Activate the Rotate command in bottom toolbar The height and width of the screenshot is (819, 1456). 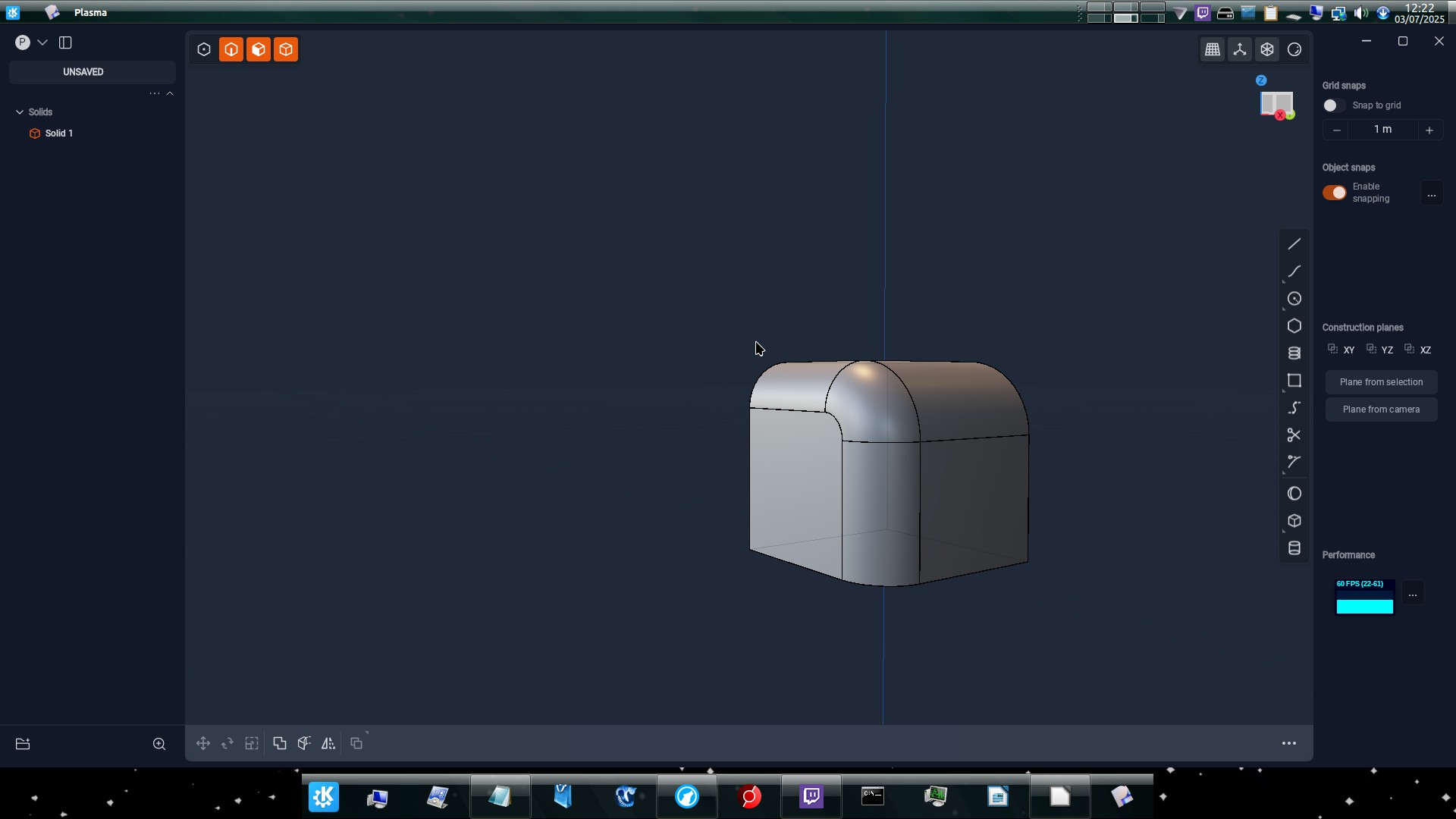coord(227,743)
